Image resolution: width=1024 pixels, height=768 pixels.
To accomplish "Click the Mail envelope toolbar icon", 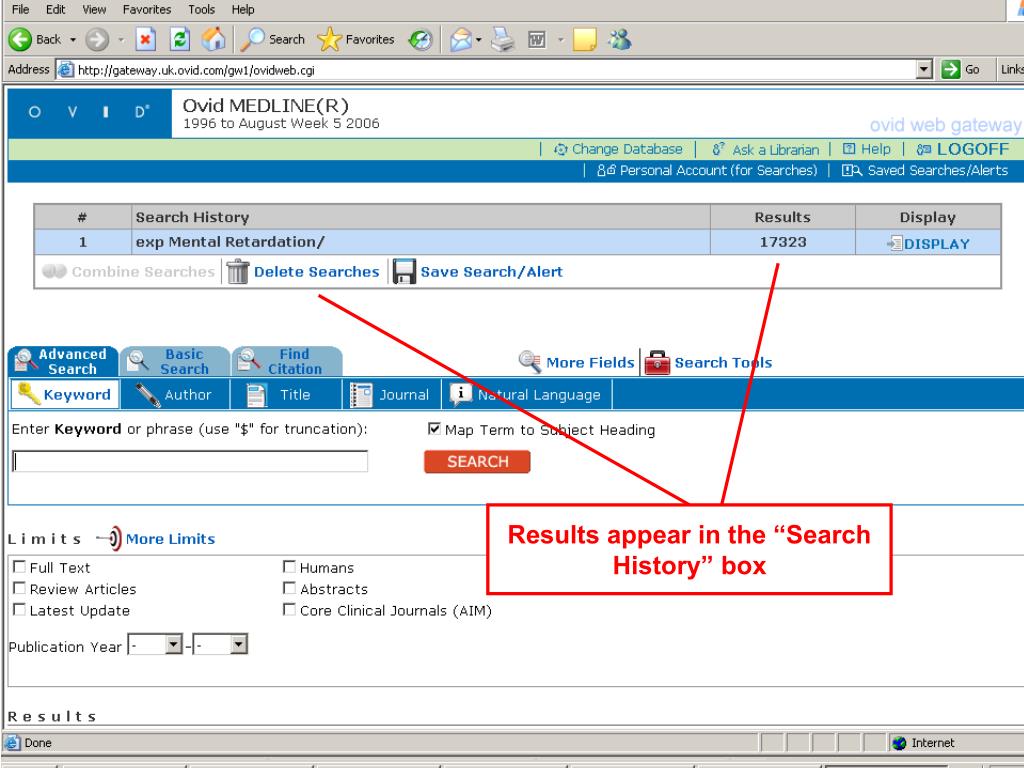I will pos(460,40).
